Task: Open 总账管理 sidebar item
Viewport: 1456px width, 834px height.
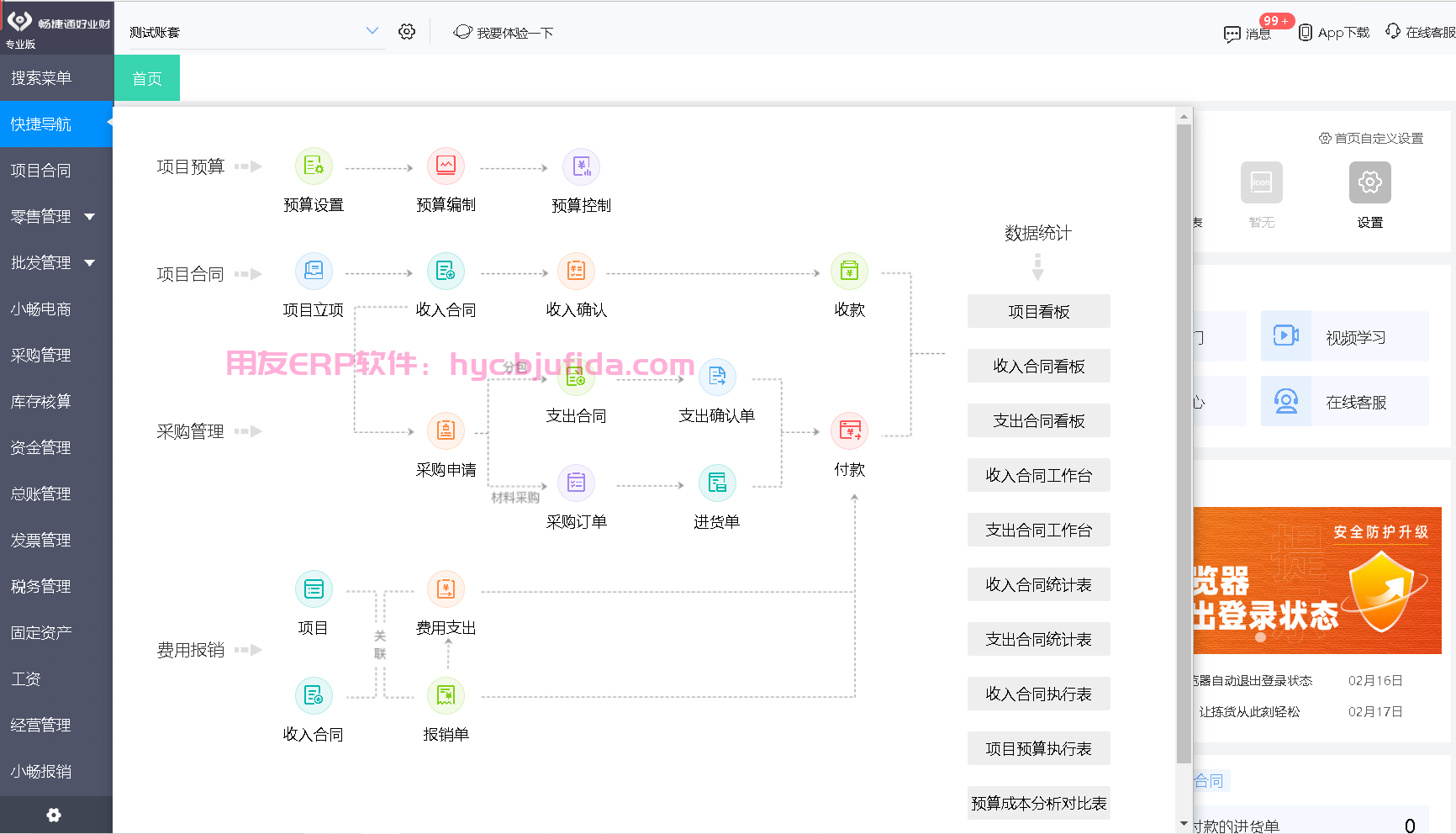Action: coord(56,494)
